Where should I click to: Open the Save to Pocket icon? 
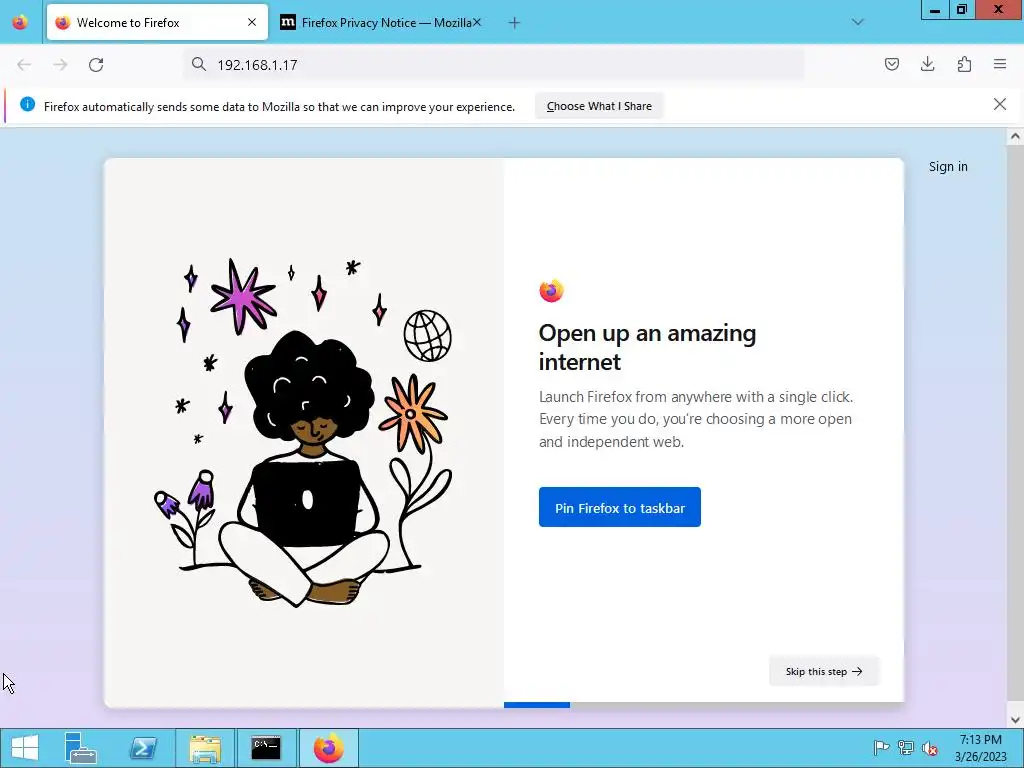pyautogui.click(x=891, y=64)
